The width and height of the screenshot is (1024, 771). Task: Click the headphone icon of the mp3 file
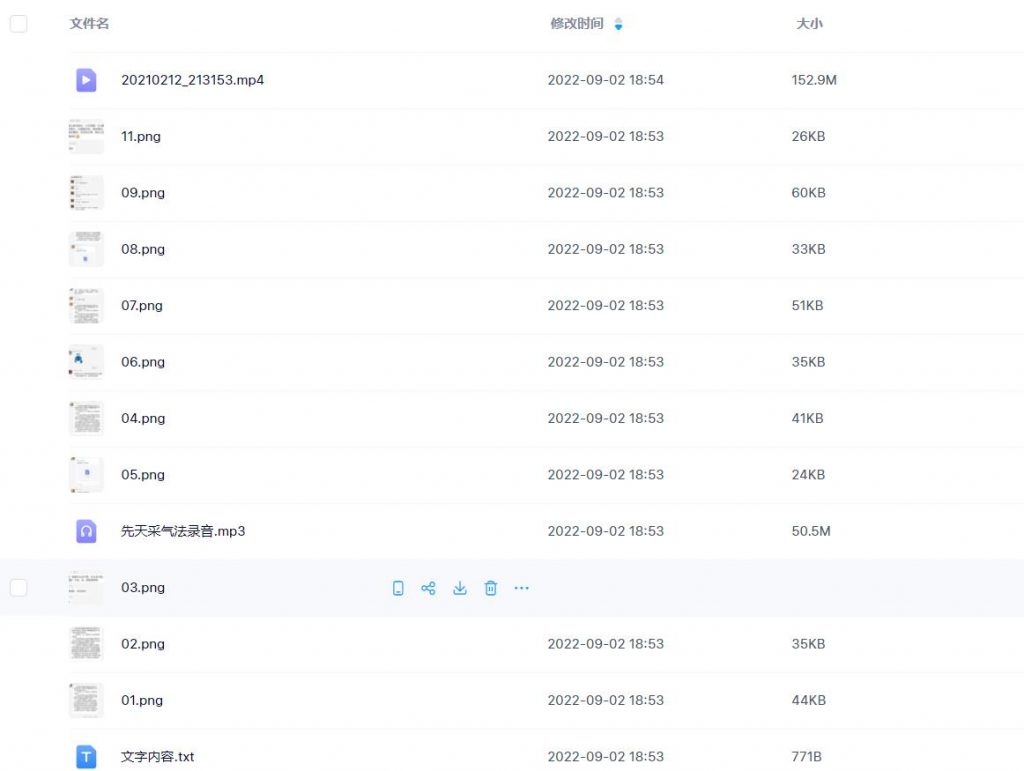86,531
